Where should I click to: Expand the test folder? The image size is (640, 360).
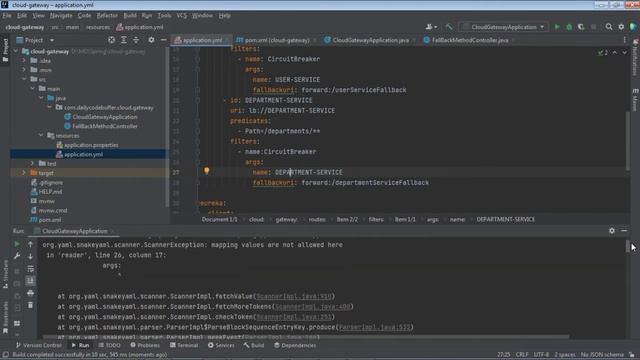coord(33,163)
